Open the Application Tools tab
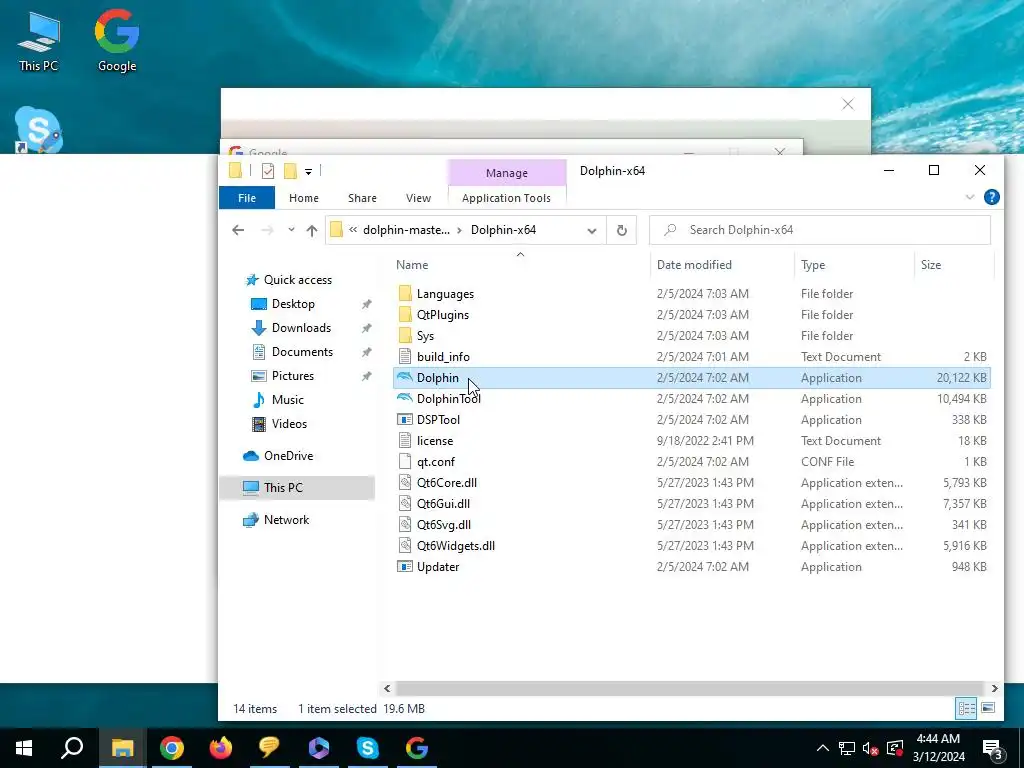This screenshot has width=1024, height=768. coord(506,198)
